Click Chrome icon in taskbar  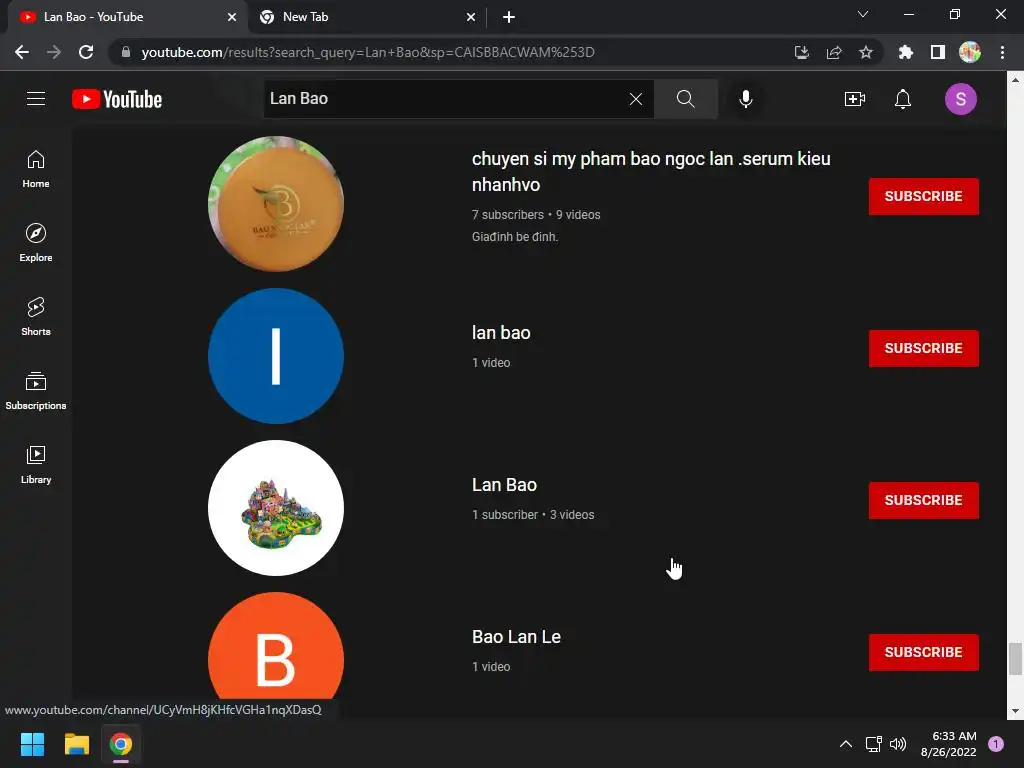pos(121,744)
